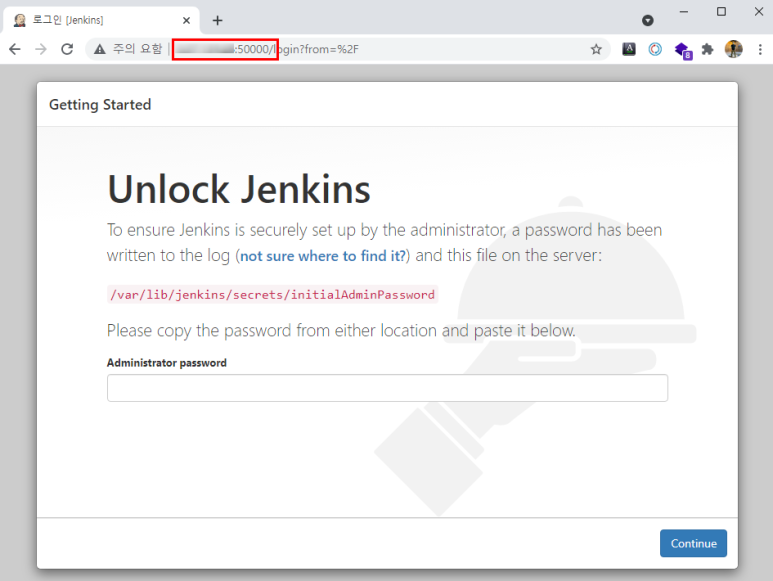Bookmark this page with the star icon
The image size is (773, 581).
click(596, 49)
